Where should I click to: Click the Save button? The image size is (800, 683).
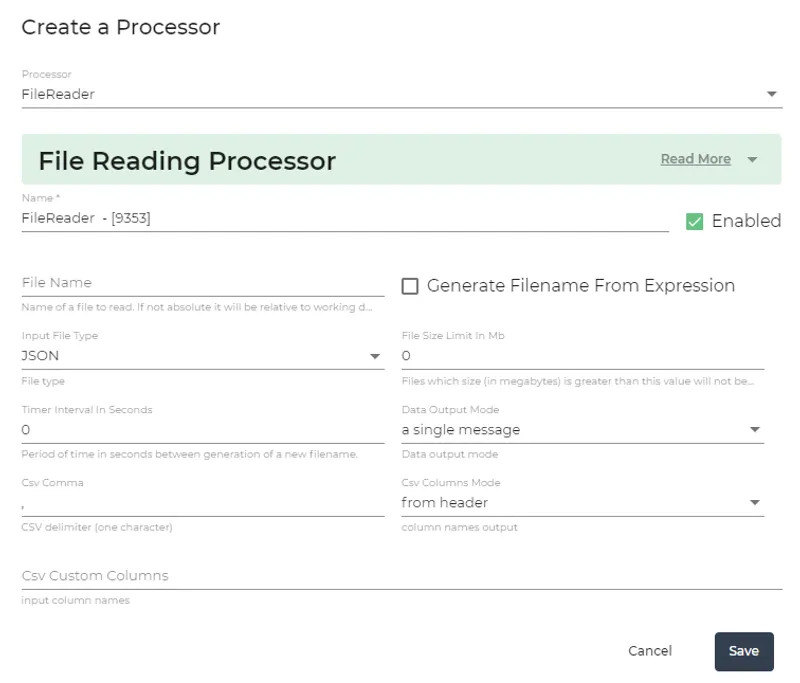pyautogui.click(x=744, y=651)
